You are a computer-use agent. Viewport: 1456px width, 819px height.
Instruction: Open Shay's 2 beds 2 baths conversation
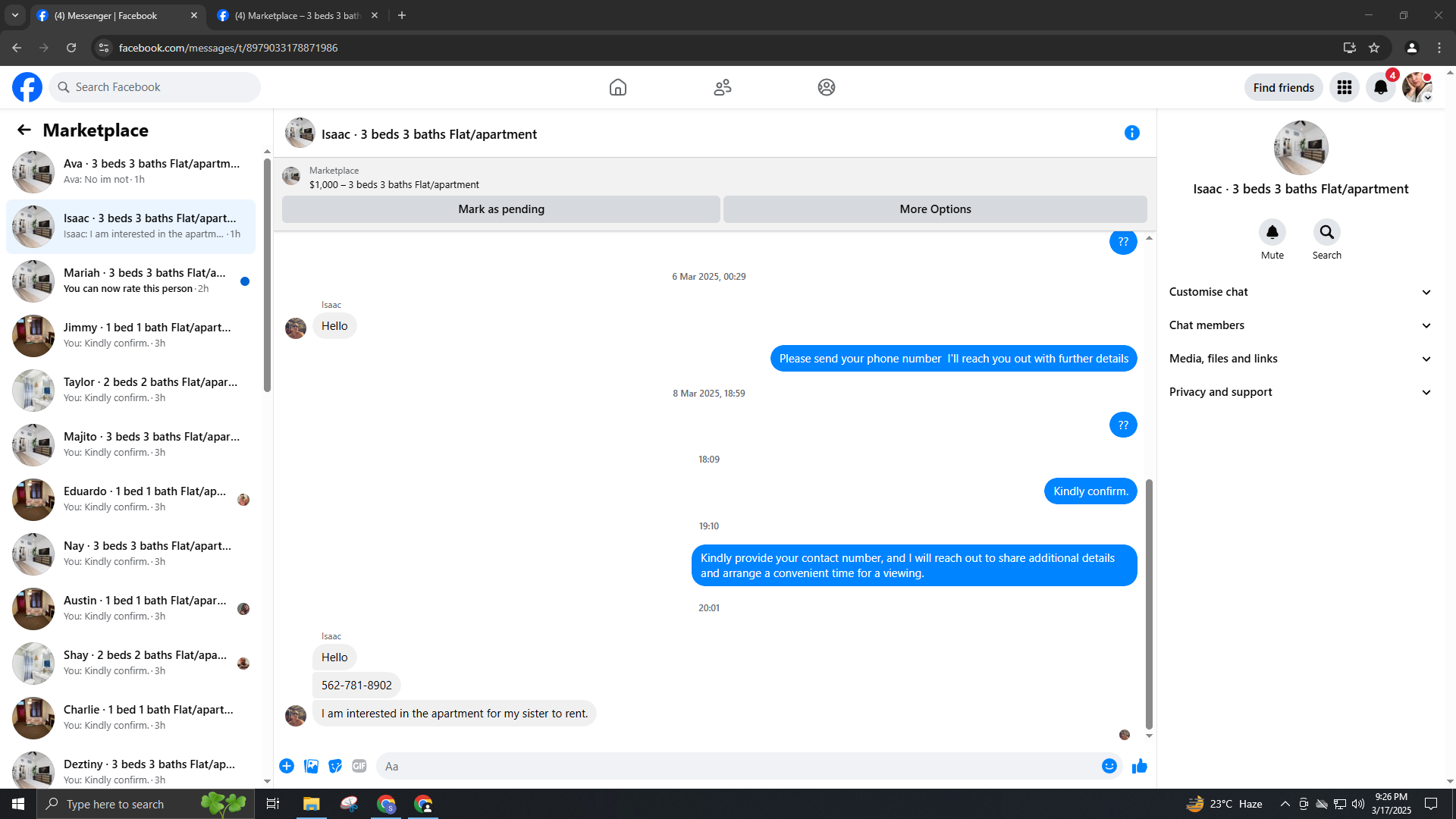(x=130, y=663)
